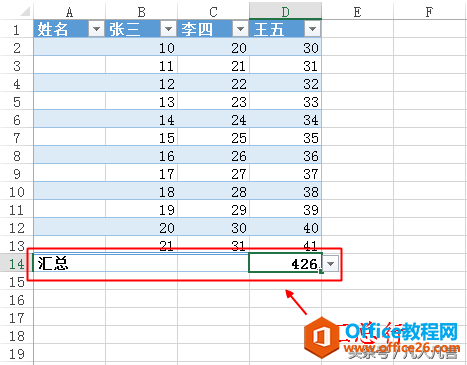
Task: Click cell C8 with value 26
Action: (213, 155)
